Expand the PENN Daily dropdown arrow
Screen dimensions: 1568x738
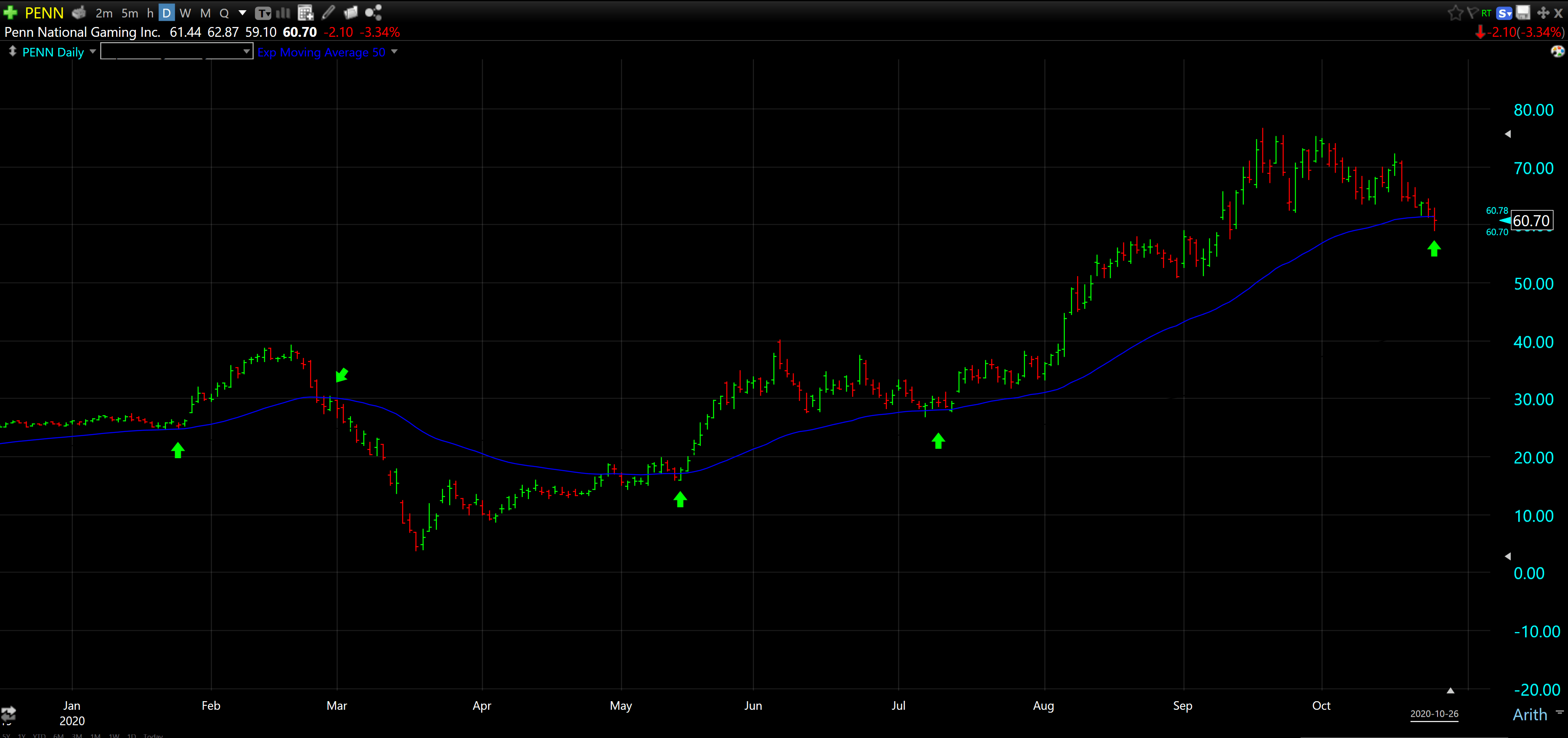click(92, 52)
